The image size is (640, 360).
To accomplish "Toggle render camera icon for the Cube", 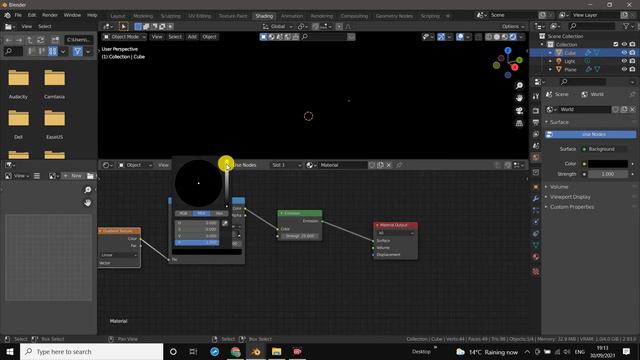I will pos(632,53).
